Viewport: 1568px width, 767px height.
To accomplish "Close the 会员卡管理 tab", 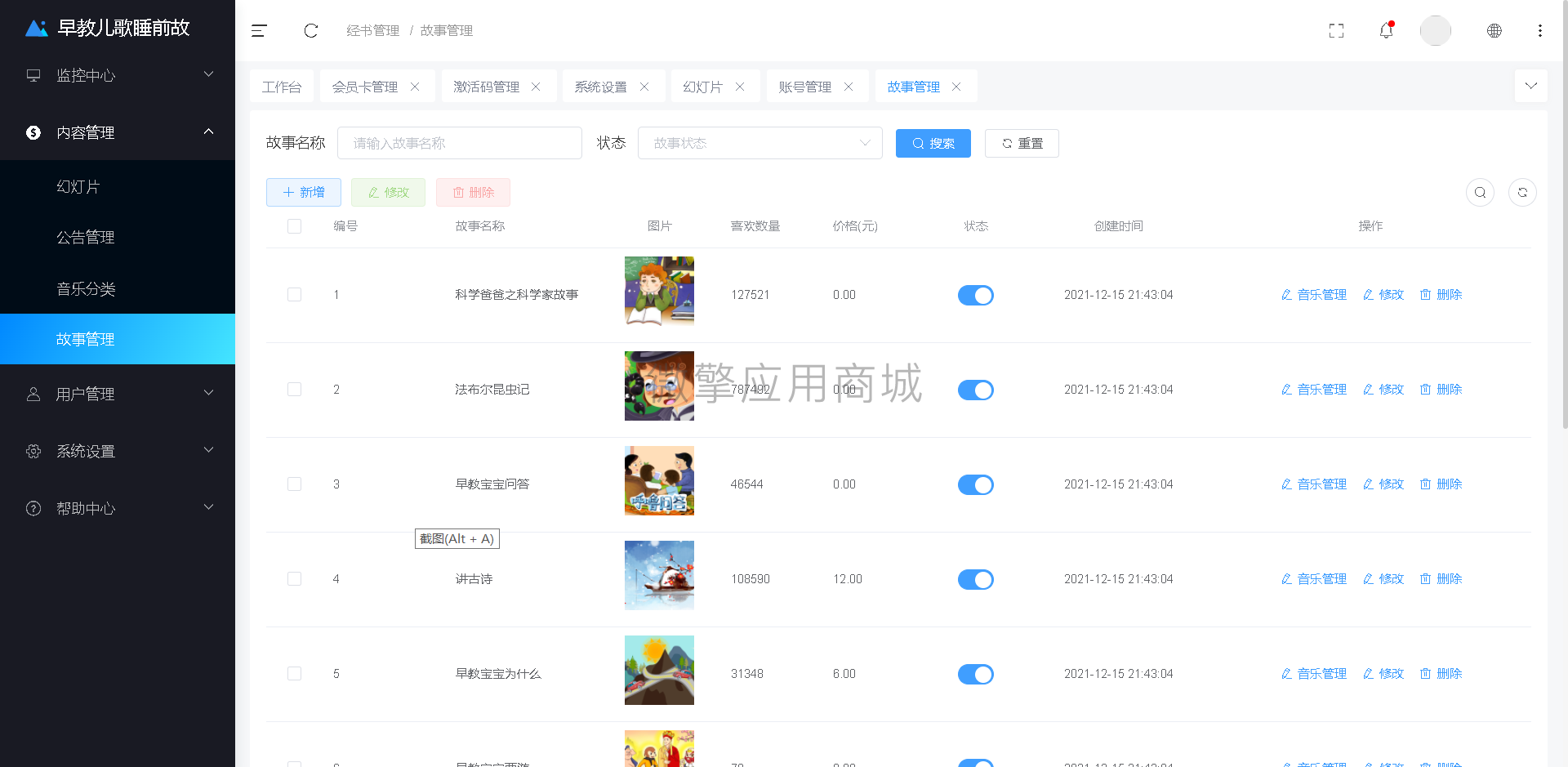I will pyautogui.click(x=415, y=87).
